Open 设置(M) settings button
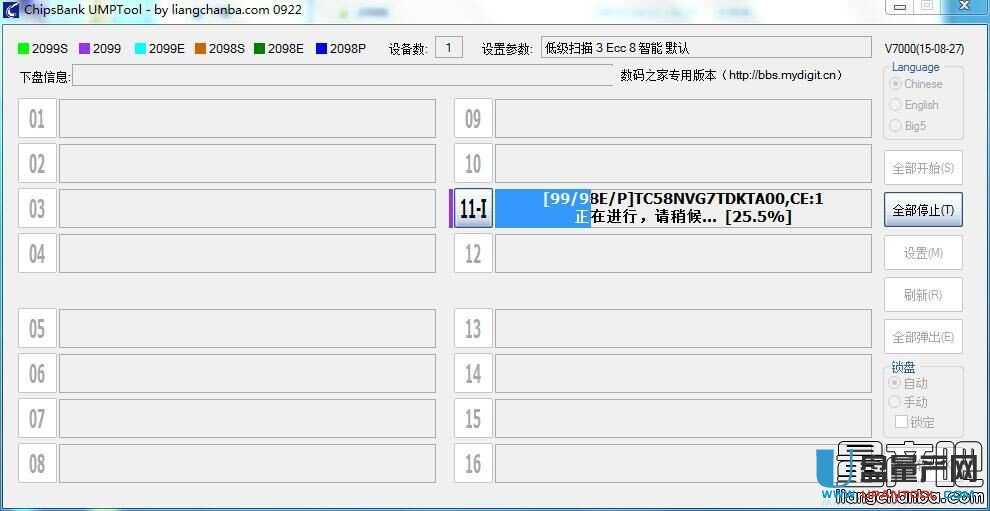The width and height of the screenshot is (990, 511). pyautogui.click(x=923, y=253)
